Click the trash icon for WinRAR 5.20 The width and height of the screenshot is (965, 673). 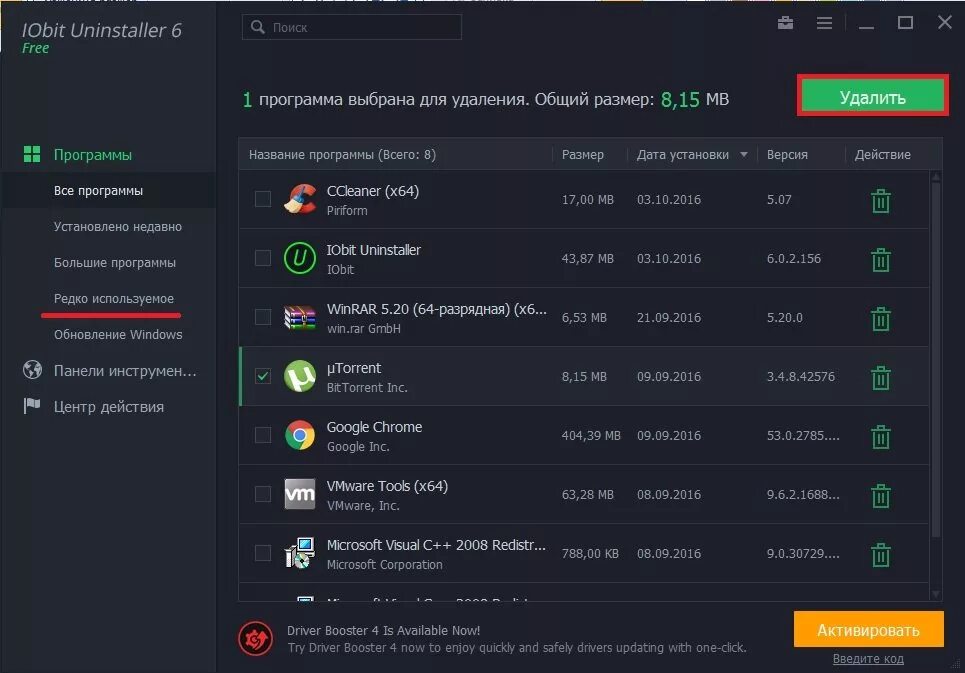[881, 319]
